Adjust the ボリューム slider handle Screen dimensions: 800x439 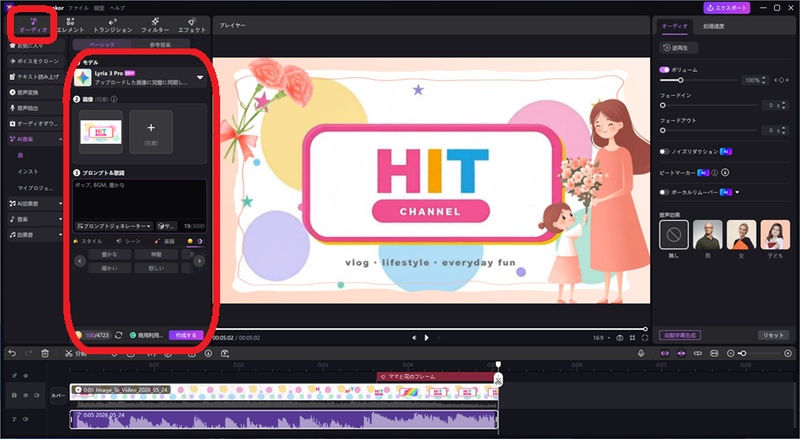(x=680, y=80)
